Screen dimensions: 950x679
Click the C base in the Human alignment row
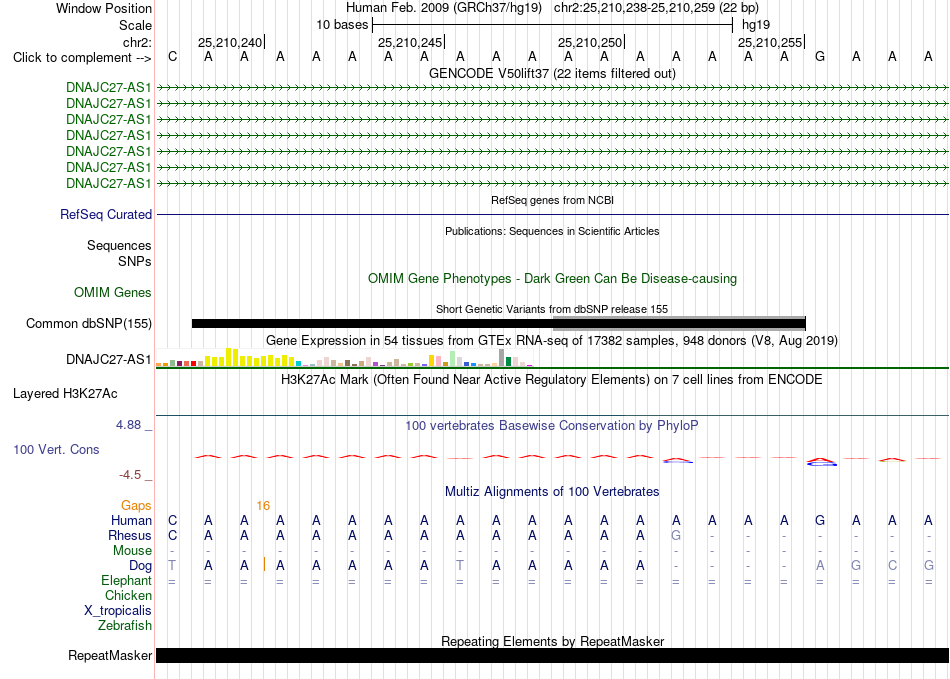tap(173, 520)
